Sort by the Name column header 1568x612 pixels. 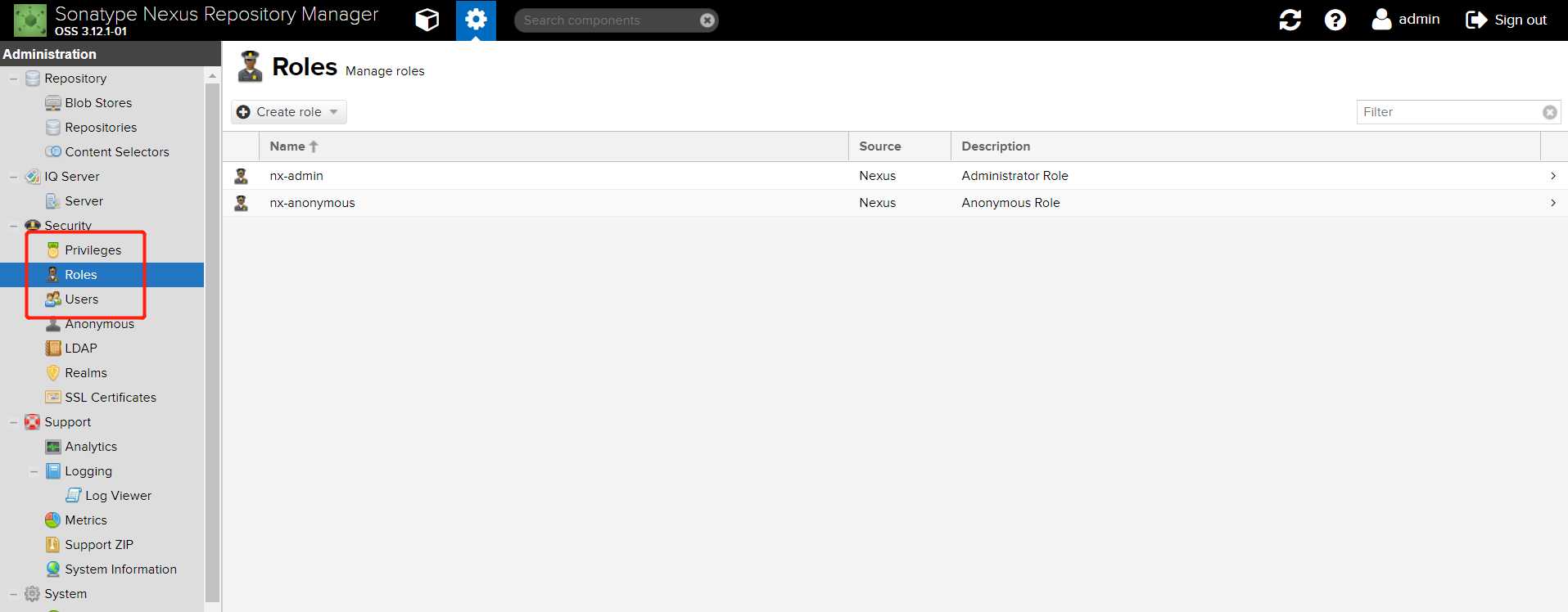tap(554, 146)
